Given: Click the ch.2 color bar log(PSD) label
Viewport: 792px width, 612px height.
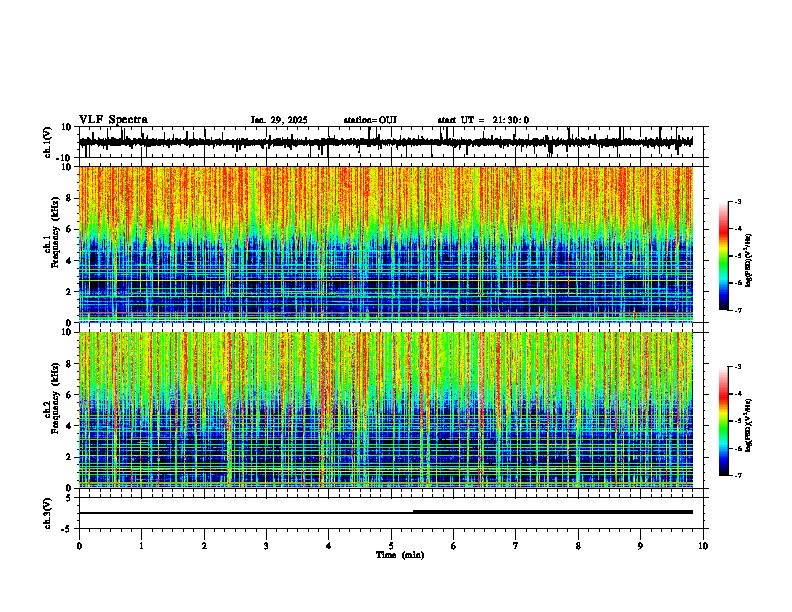Looking at the screenshot, I should [749, 425].
